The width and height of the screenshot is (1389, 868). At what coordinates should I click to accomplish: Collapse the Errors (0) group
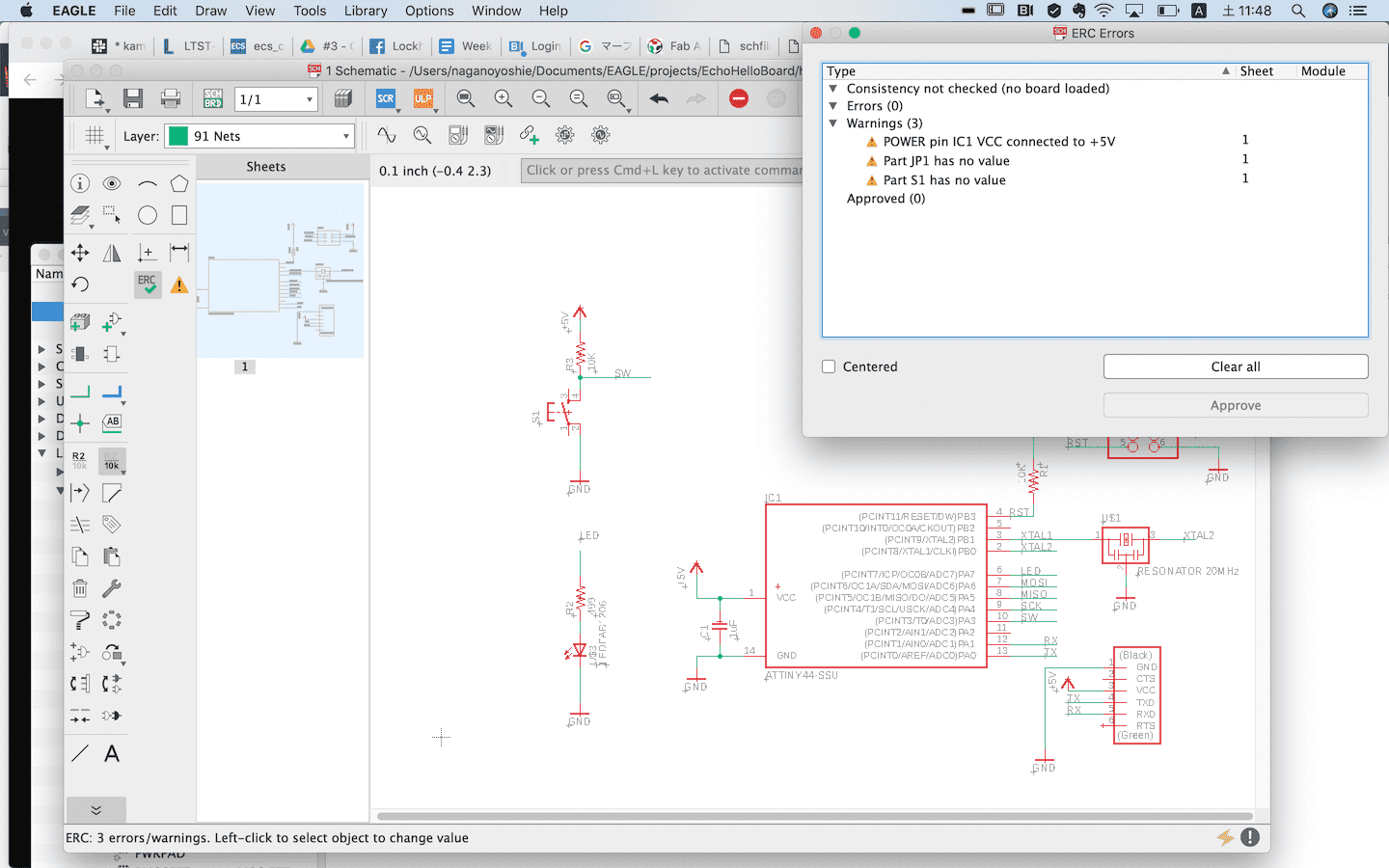[833, 106]
